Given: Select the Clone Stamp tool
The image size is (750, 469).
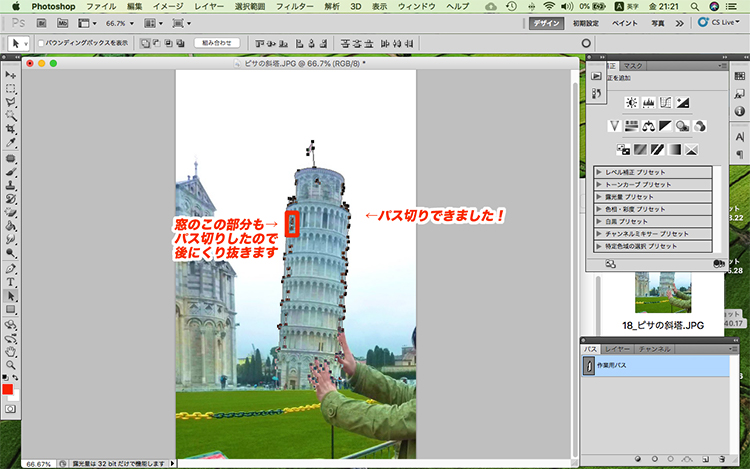Looking at the screenshot, I should coord(11,185).
